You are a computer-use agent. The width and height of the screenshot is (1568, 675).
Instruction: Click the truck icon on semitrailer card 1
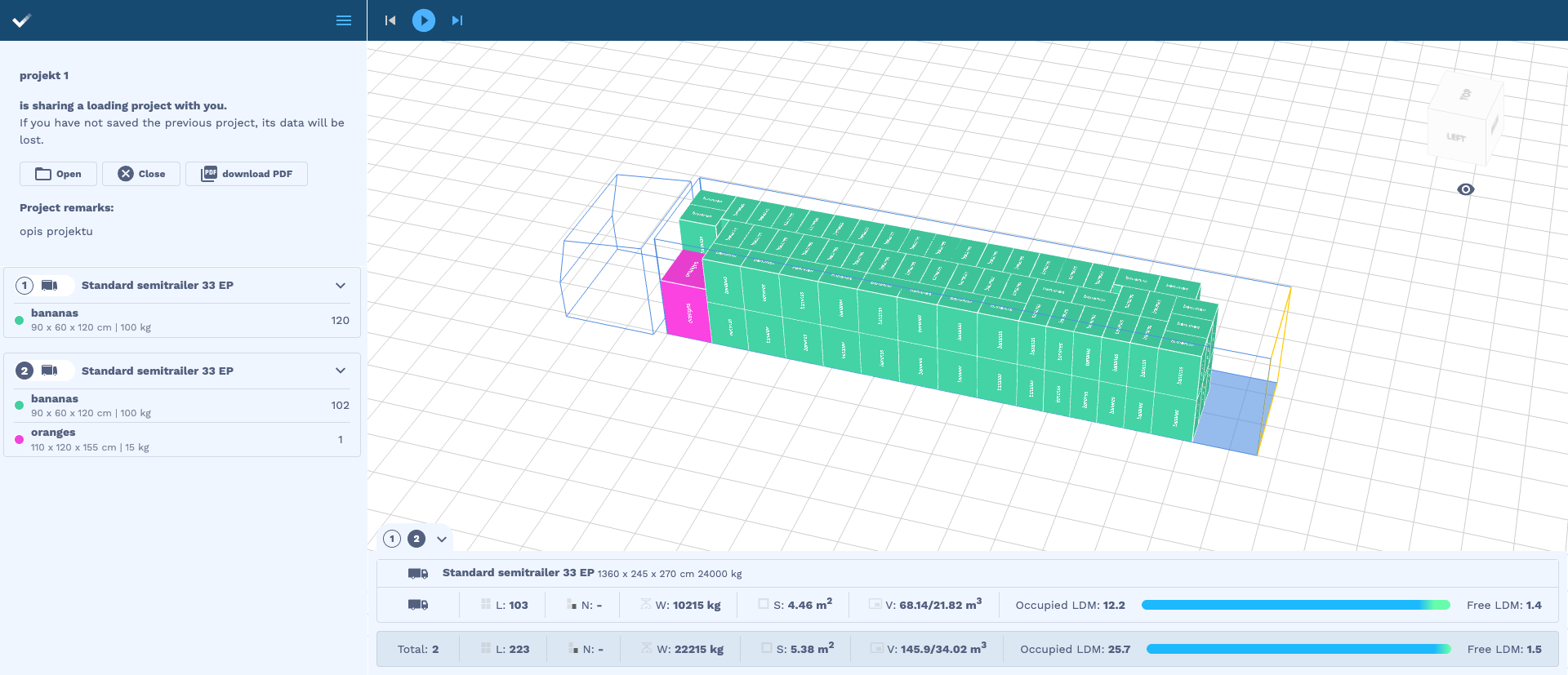coord(50,286)
